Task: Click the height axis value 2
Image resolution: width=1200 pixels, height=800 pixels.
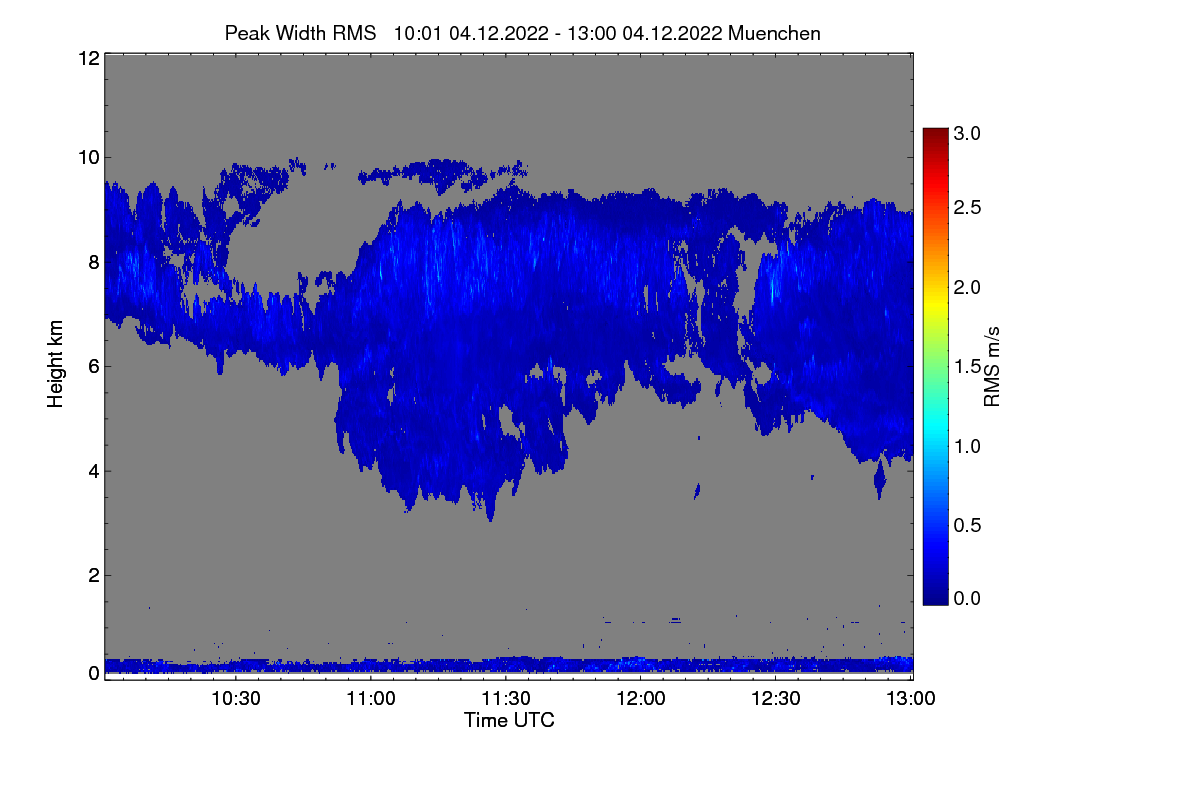Action: [x=94, y=575]
